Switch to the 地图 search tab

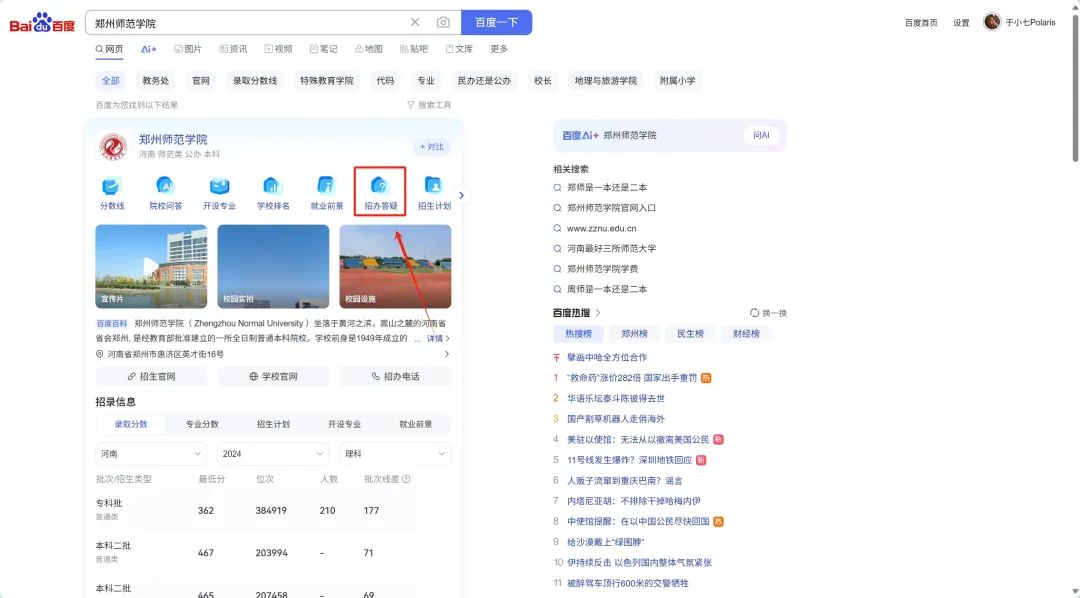pyautogui.click(x=368, y=49)
